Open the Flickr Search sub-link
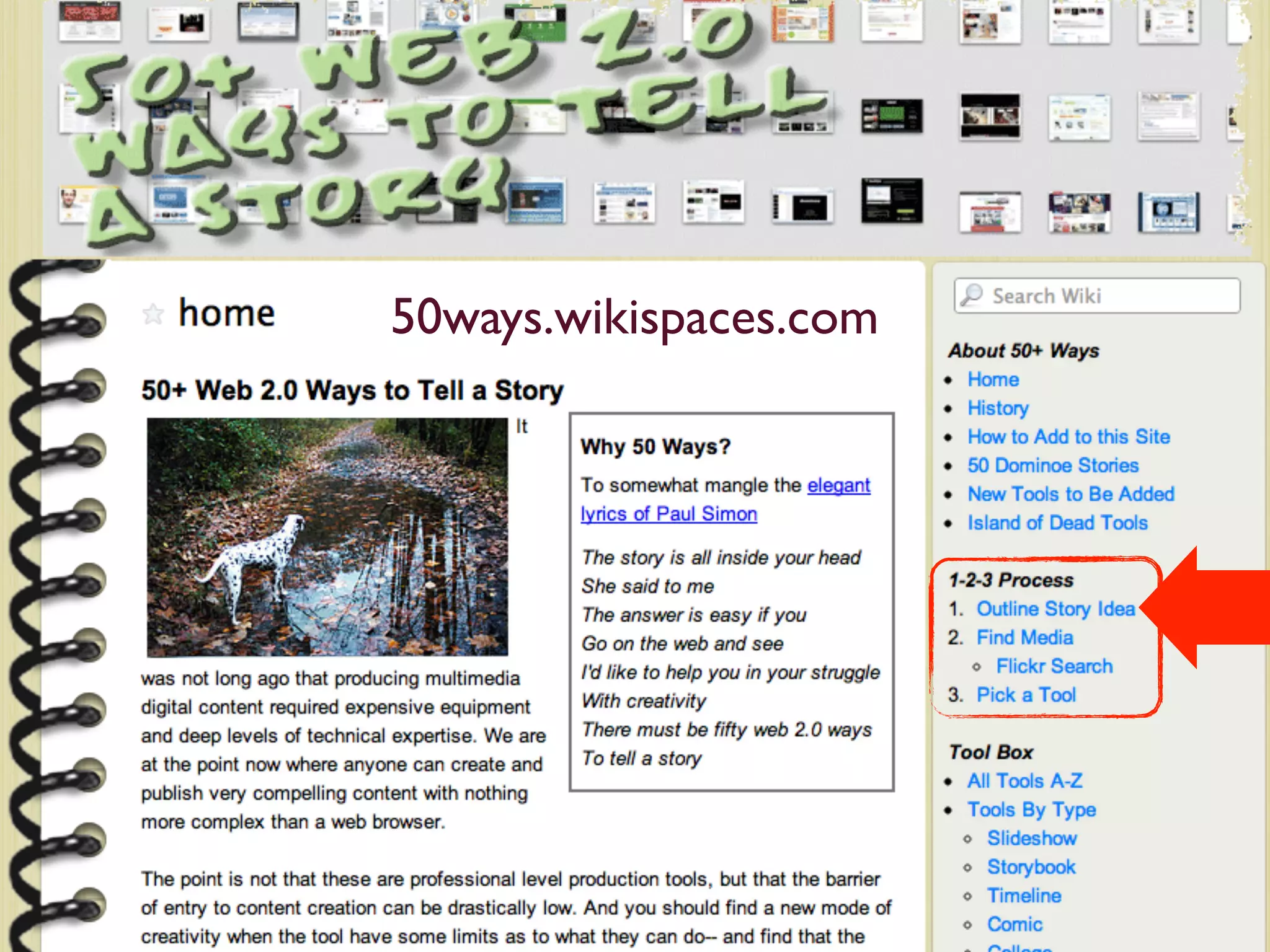 pos(1054,666)
